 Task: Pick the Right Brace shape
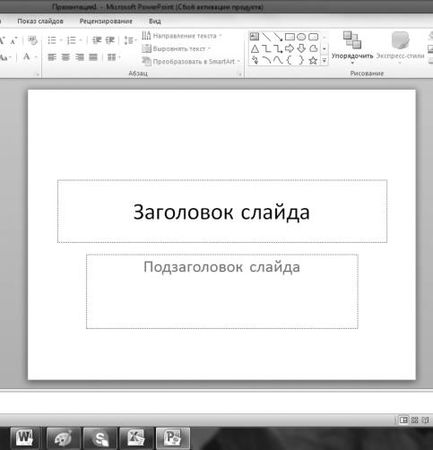click(x=301, y=60)
